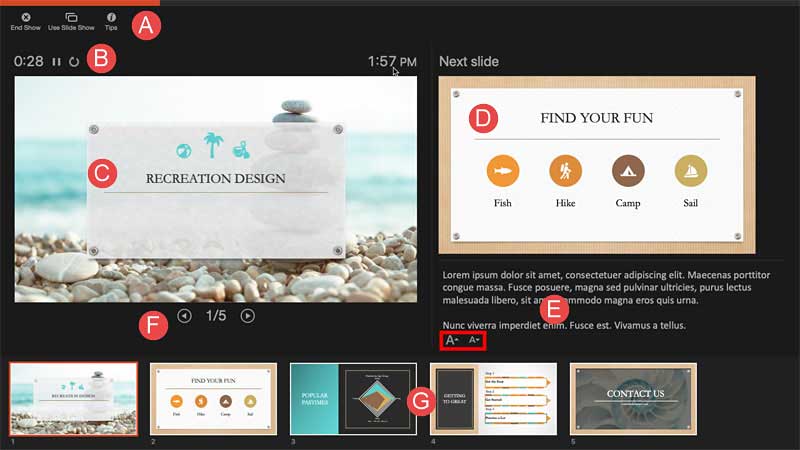The height and width of the screenshot is (450, 800).
Task: Click the 1/5 slide counter
Action: coord(216,316)
